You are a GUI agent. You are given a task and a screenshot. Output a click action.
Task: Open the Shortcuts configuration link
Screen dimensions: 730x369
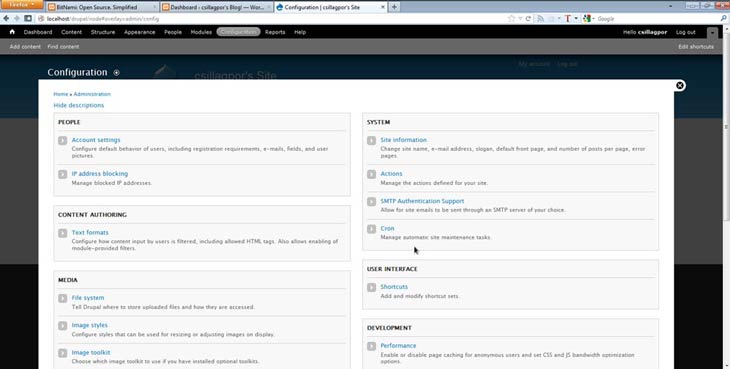(394, 287)
